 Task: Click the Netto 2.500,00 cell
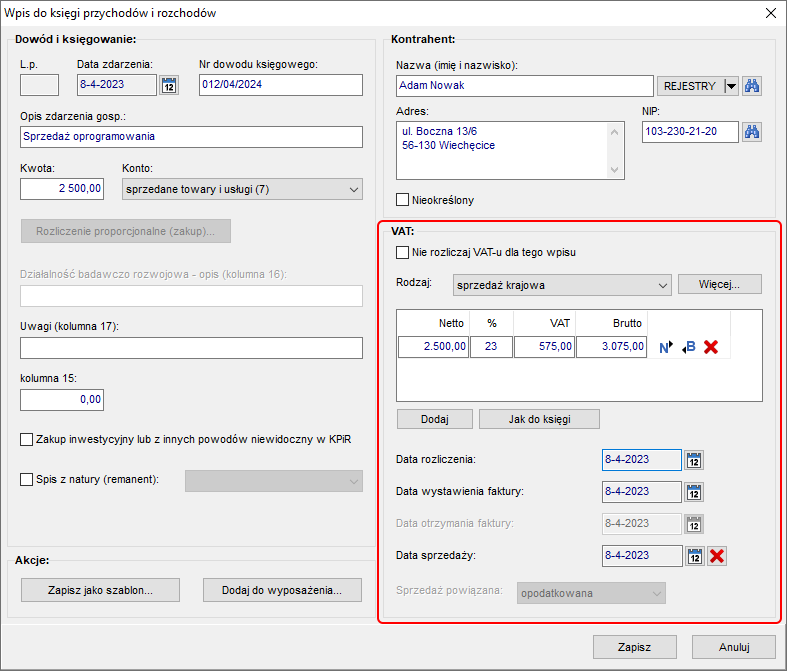click(434, 347)
